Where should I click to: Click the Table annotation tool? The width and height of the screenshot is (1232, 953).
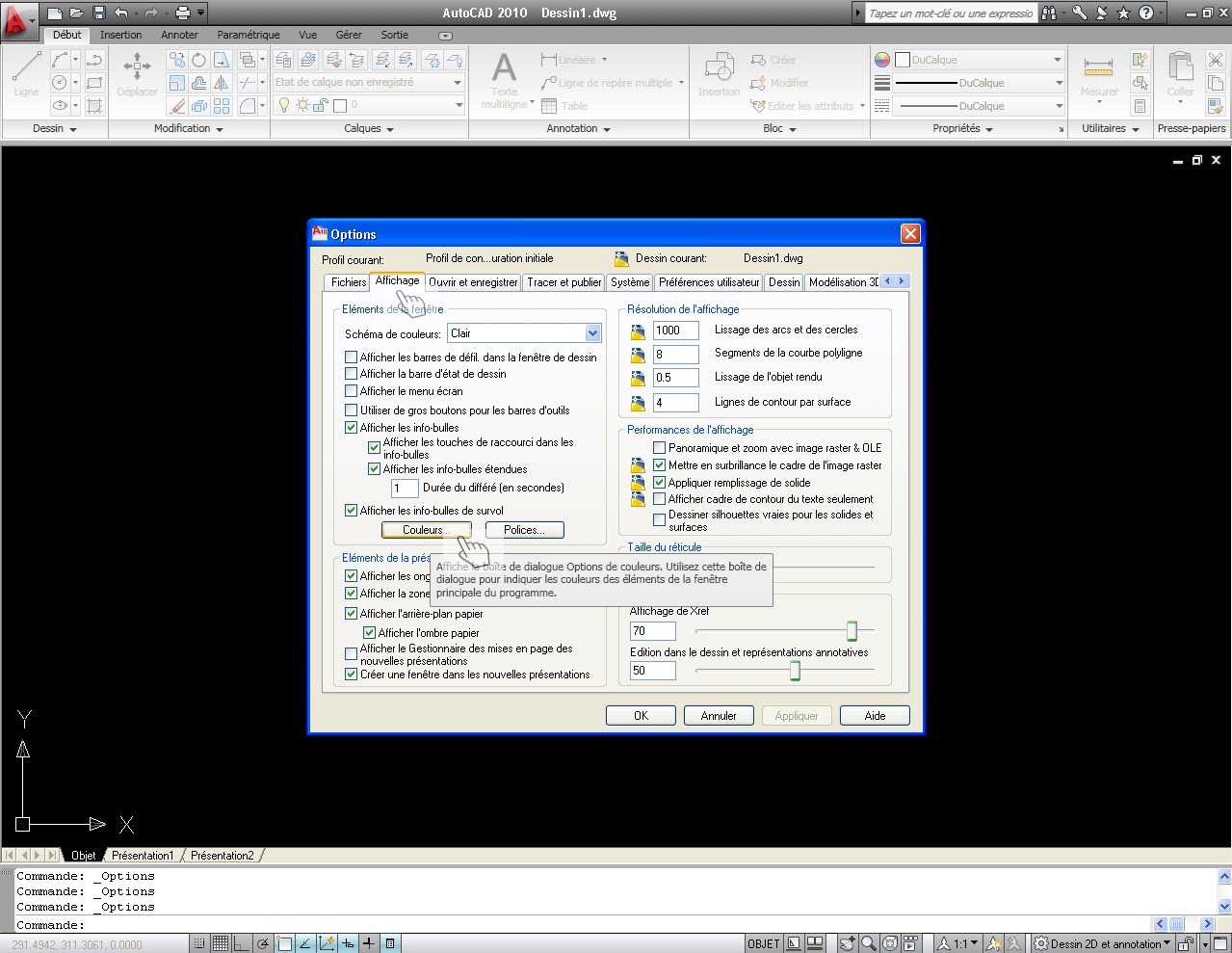(564, 106)
